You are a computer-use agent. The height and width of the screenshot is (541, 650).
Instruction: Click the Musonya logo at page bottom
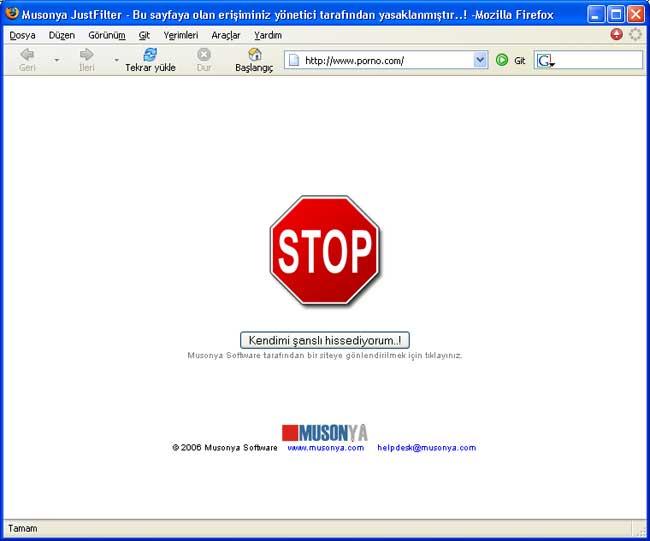click(325, 432)
